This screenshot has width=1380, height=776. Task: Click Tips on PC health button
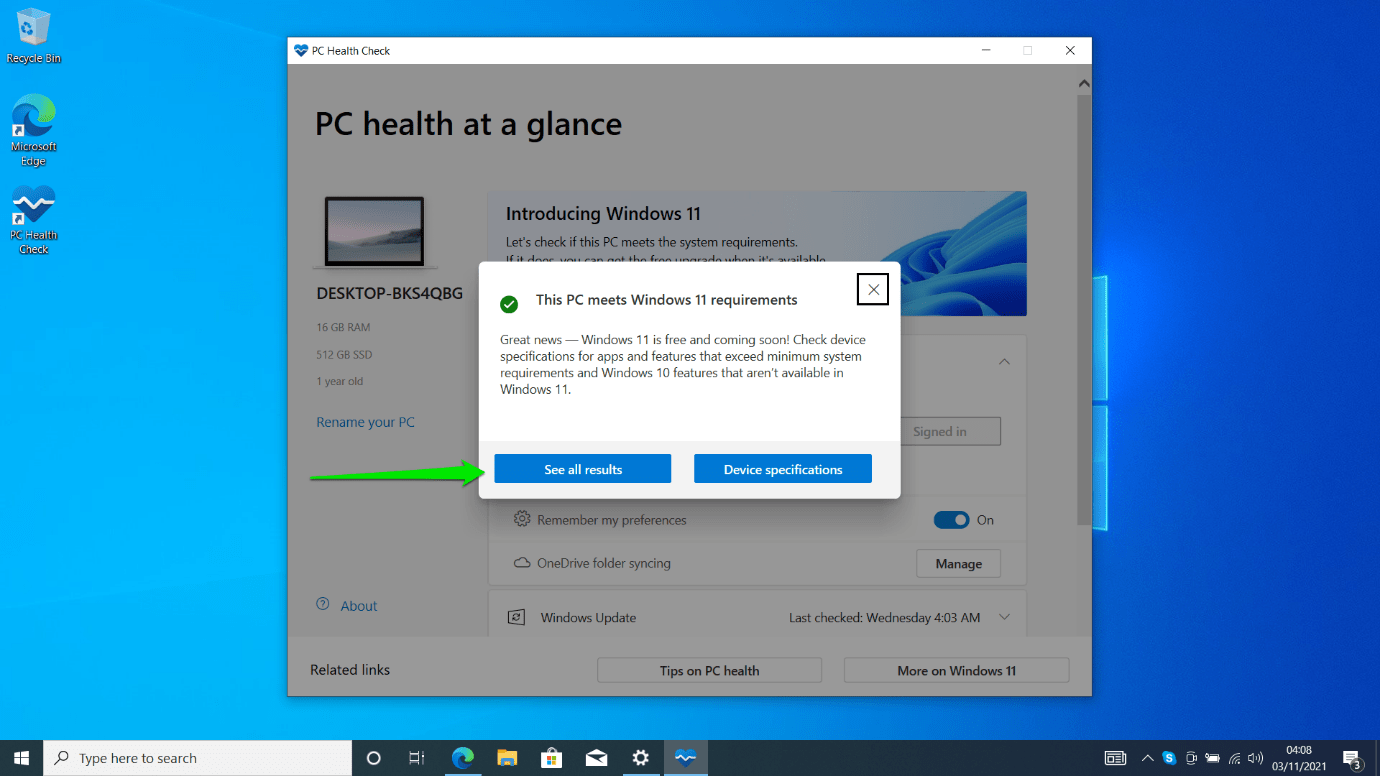(709, 670)
